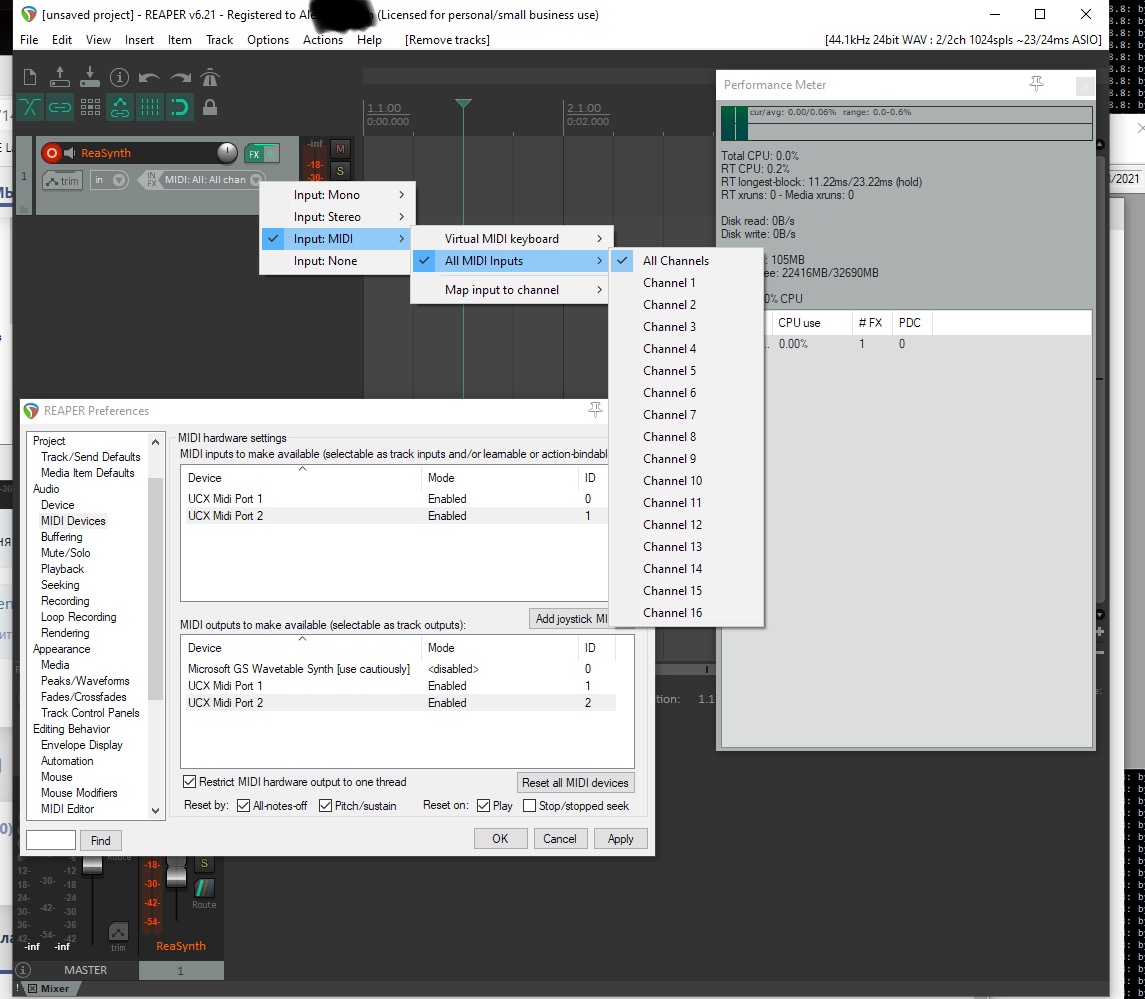Click Cancel in REAPER Preferences
The width and height of the screenshot is (1145, 999).
point(560,838)
